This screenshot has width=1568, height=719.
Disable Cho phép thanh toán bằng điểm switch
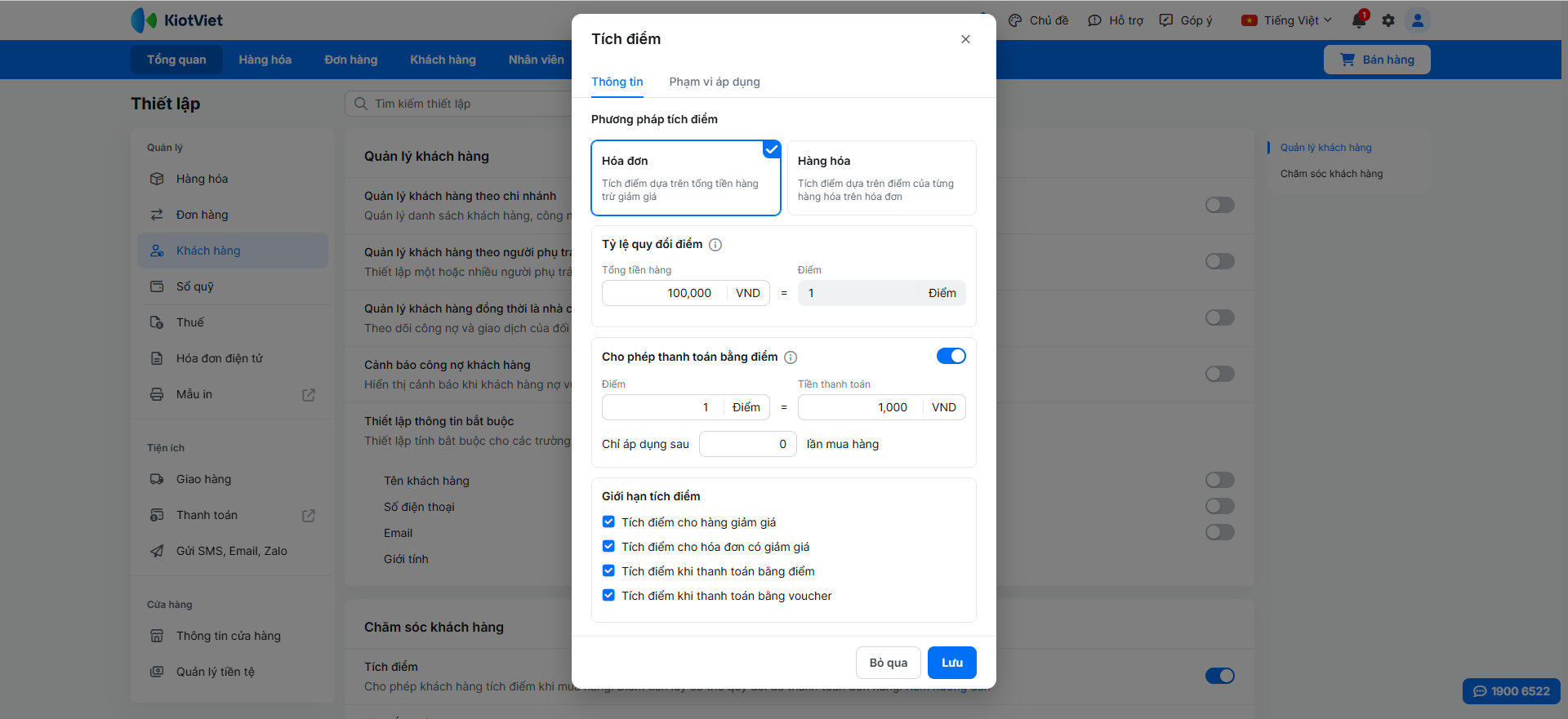pyautogui.click(x=951, y=356)
